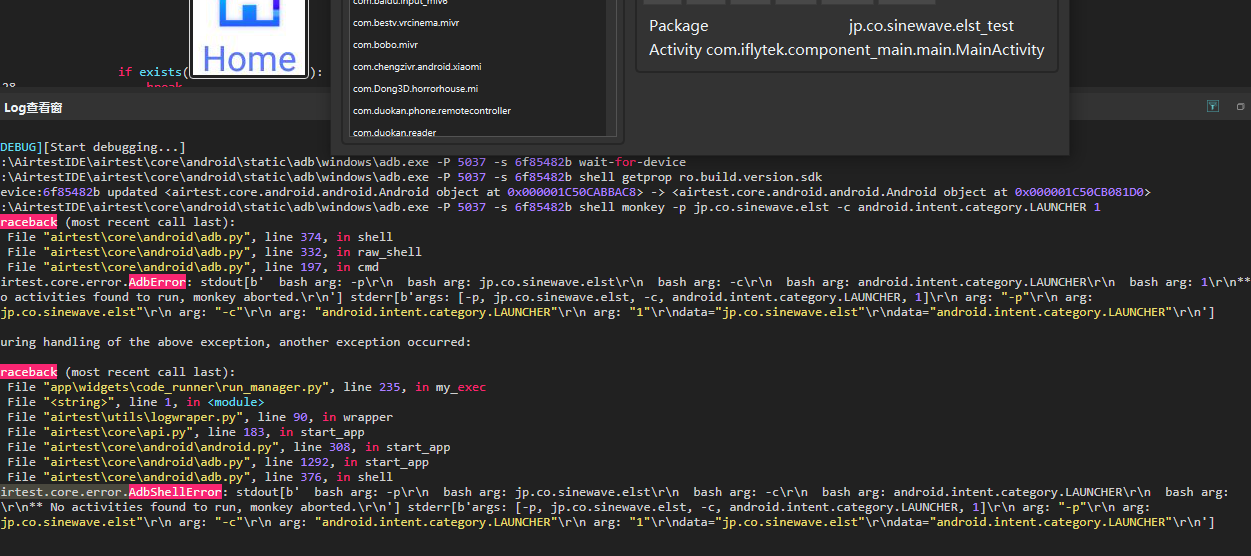Click the adb.py line 197 cmd entry
The image size is (1251, 556).
pos(193,267)
